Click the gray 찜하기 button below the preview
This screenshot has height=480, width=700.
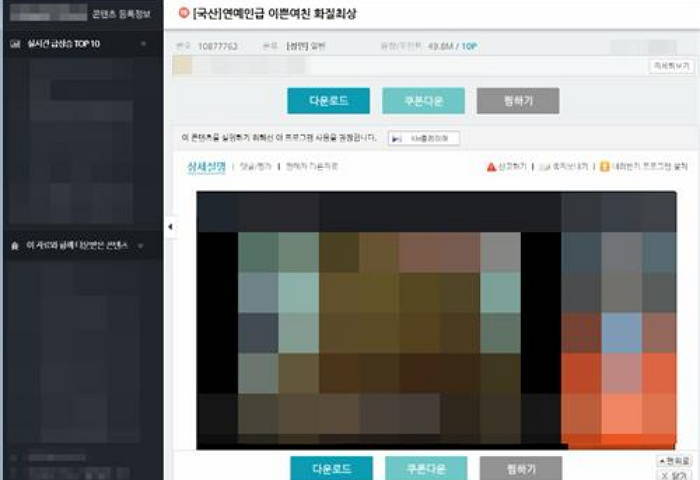coord(521,468)
